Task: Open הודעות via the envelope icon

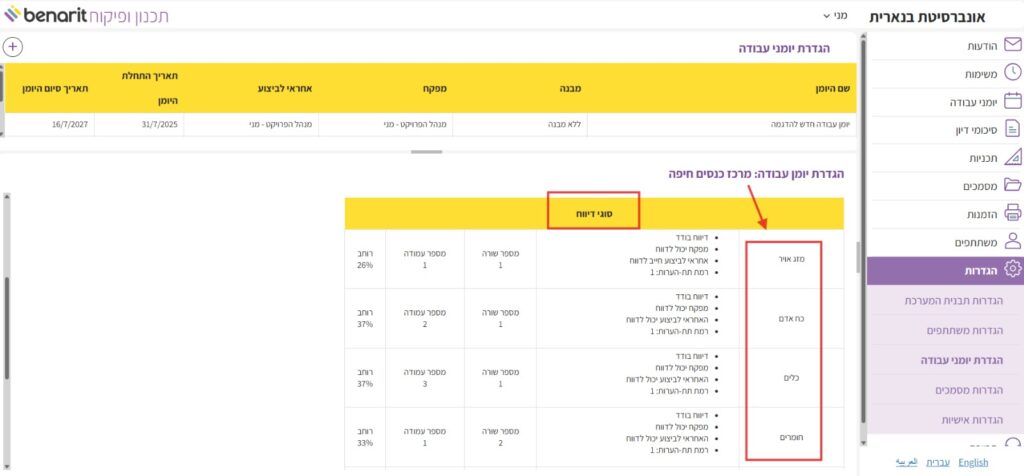Action: (x=1011, y=45)
